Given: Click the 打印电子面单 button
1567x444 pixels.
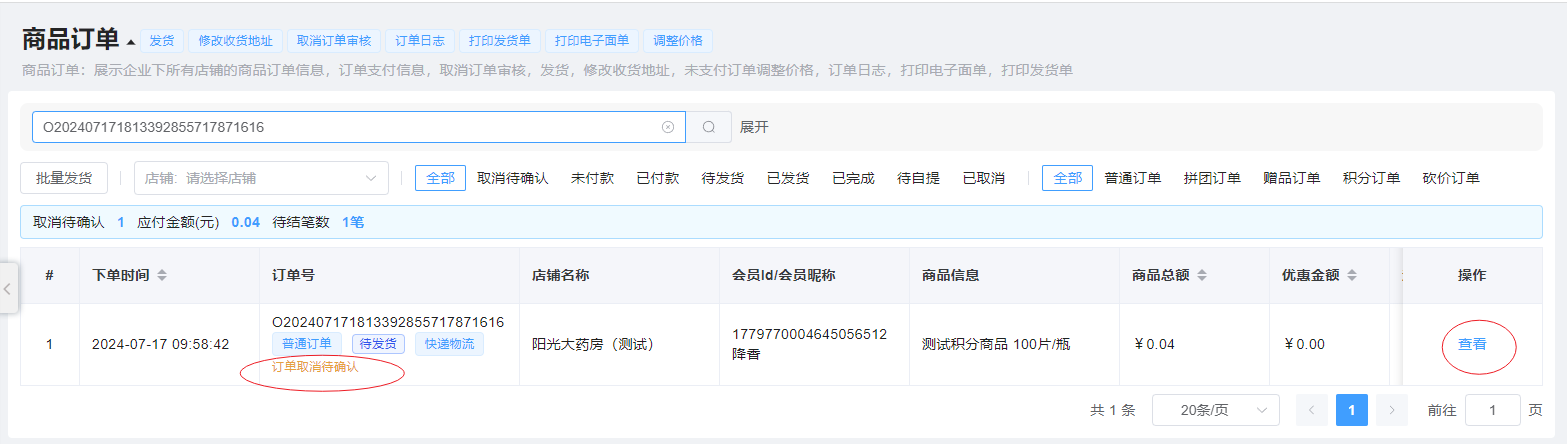Looking at the screenshot, I should (592, 41).
